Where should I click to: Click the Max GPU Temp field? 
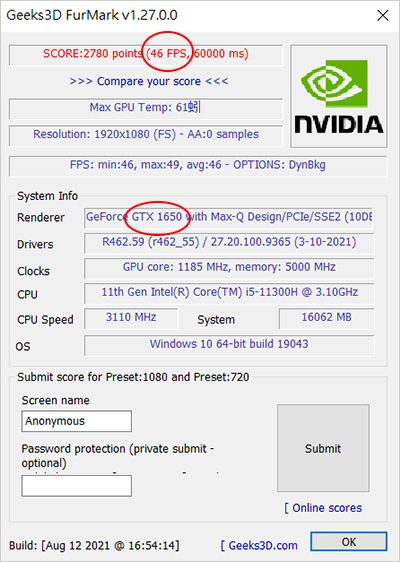(146, 109)
